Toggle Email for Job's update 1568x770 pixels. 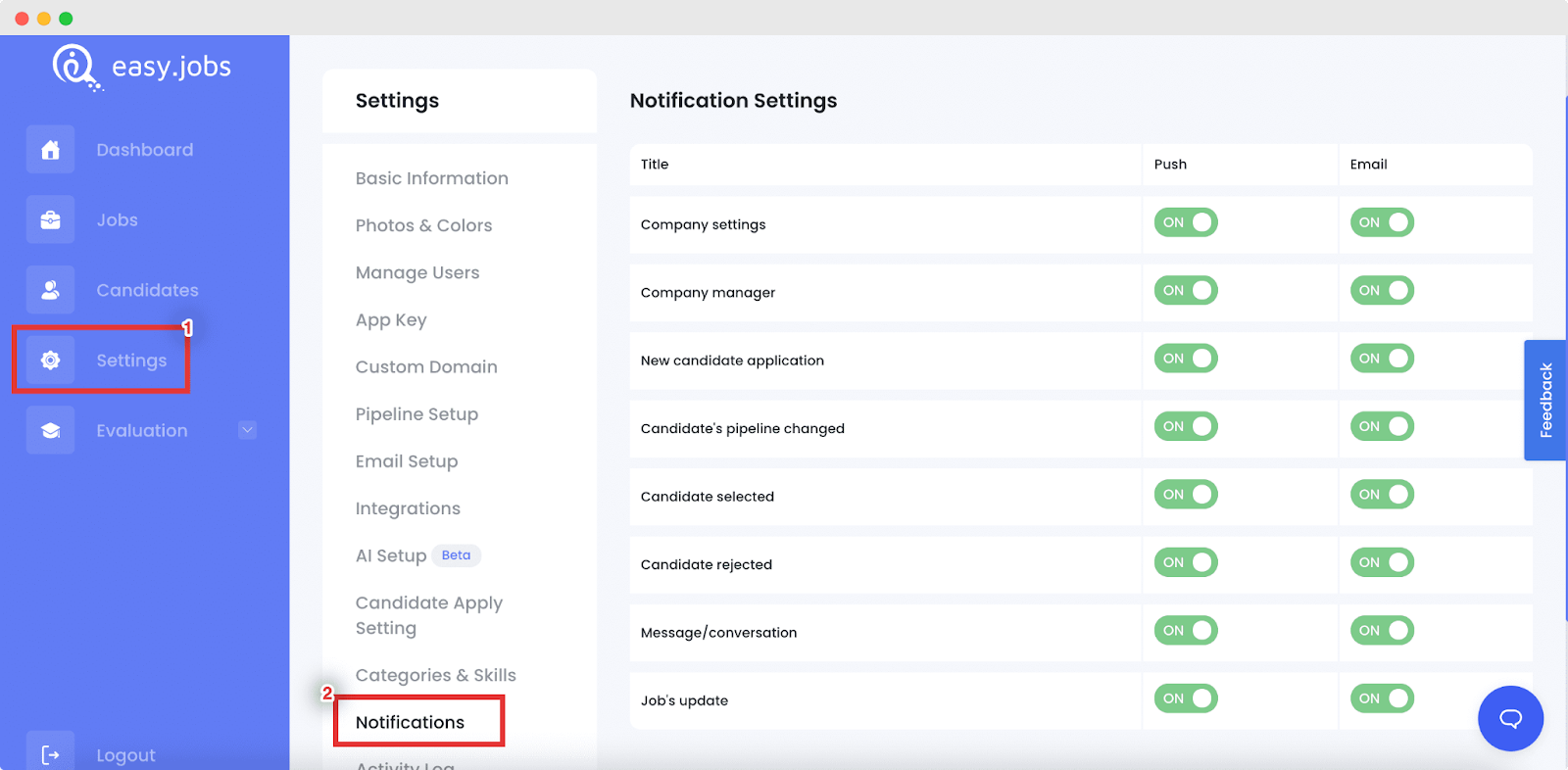point(1382,698)
